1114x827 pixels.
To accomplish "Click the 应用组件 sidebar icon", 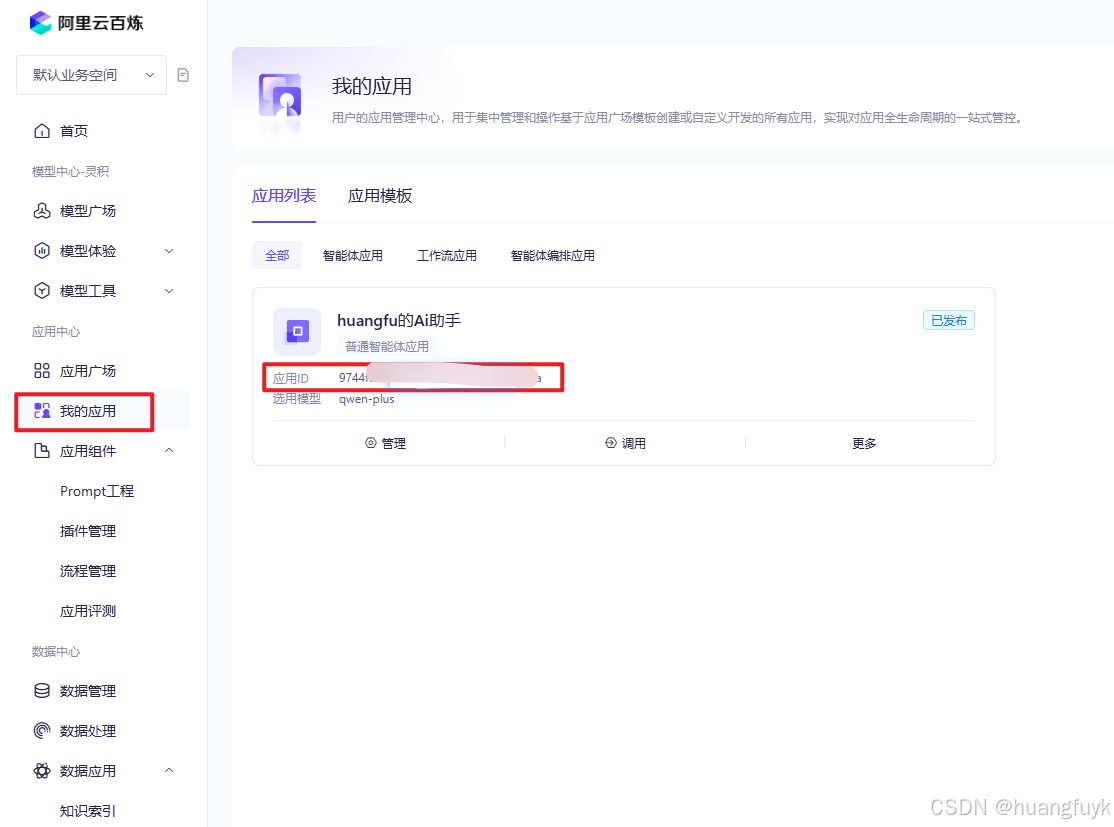I will click(42, 450).
